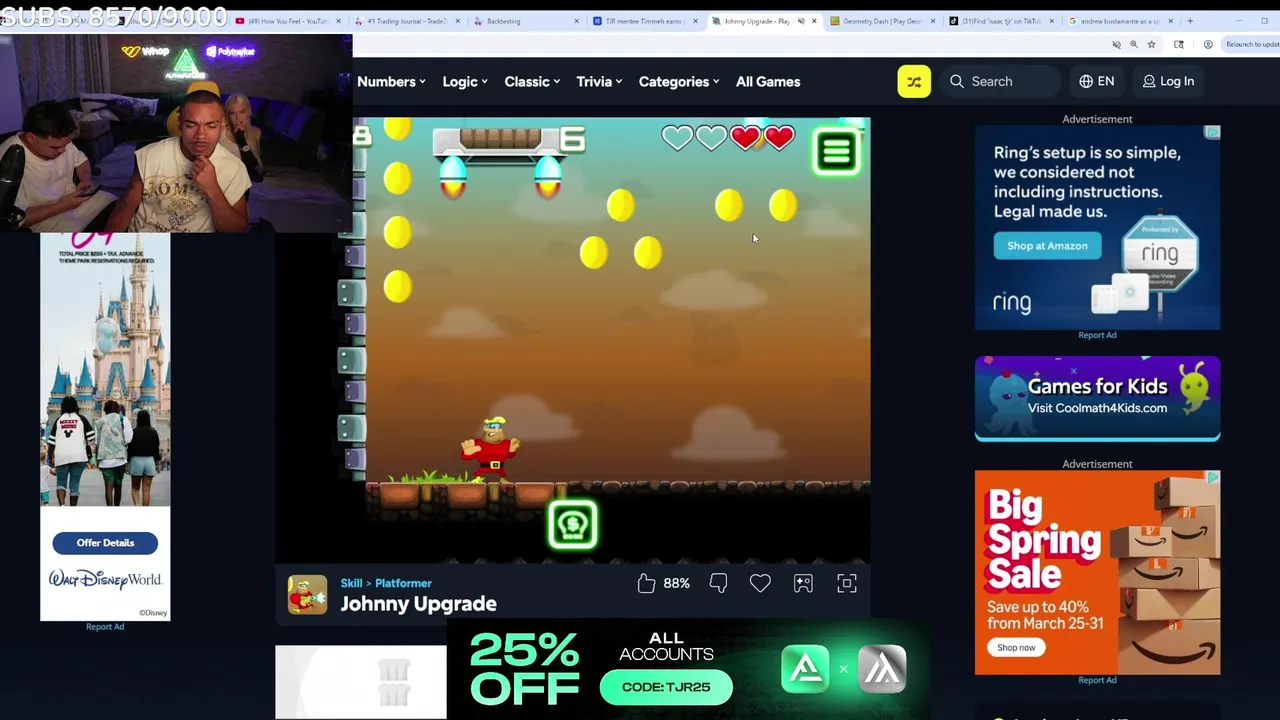This screenshot has height=720, width=1280.
Task: Enter fullscreen with the expand icon
Action: tap(847, 583)
